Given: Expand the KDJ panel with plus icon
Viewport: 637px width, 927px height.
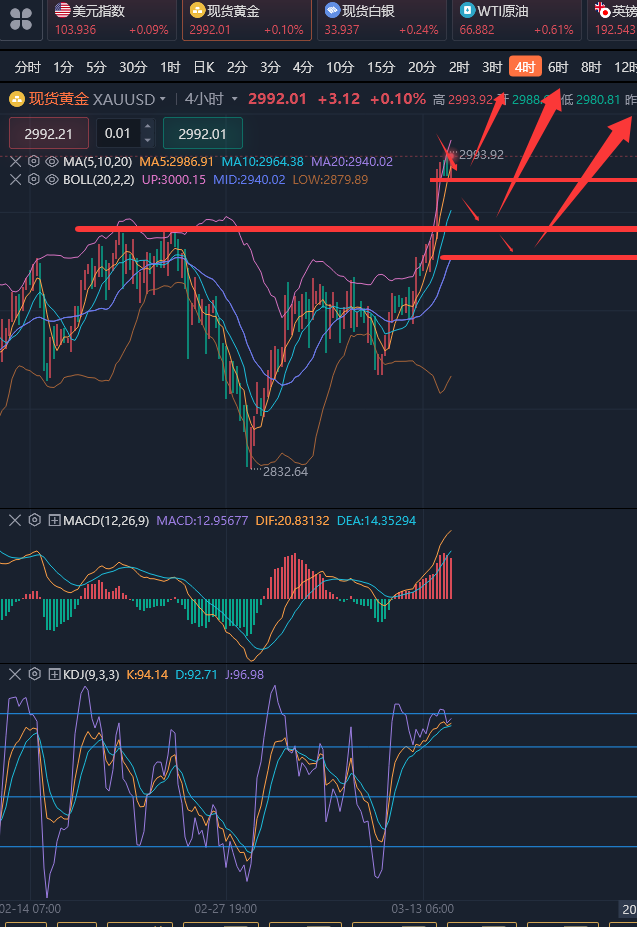Looking at the screenshot, I should coord(54,674).
